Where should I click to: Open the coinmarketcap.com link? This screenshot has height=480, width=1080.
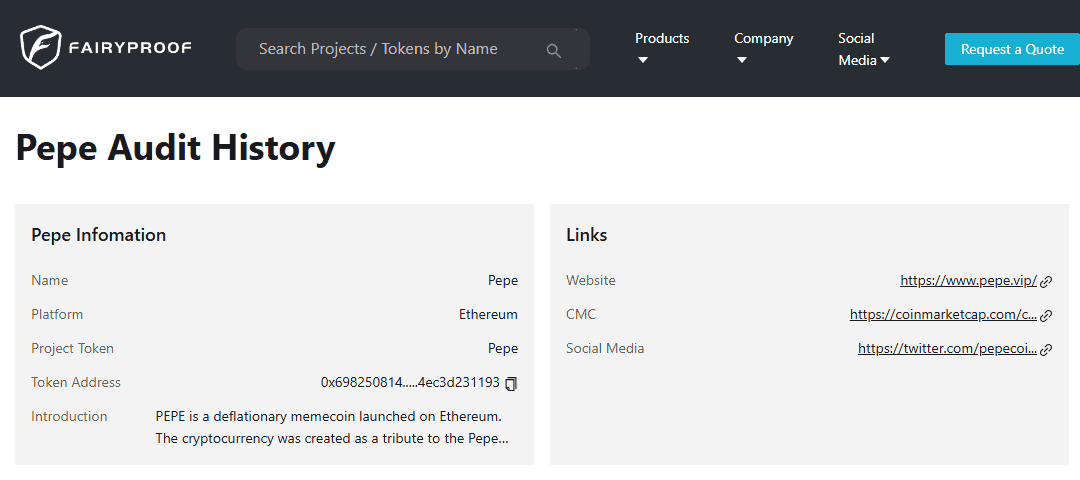click(943, 315)
